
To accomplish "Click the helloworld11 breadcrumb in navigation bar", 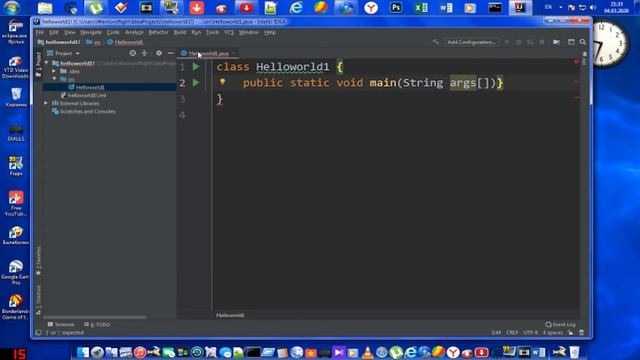I will (x=59, y=42).
